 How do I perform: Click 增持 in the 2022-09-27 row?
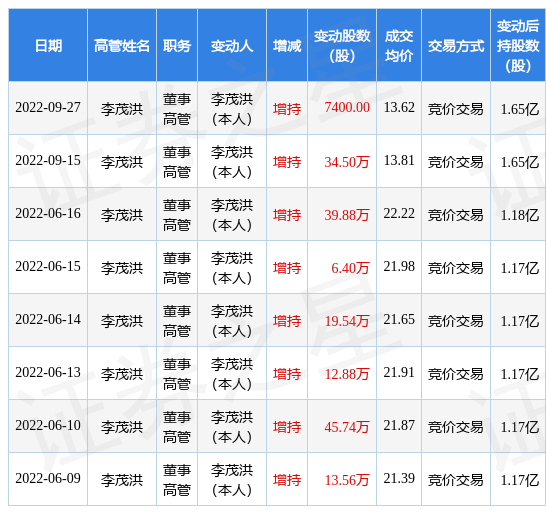287,109
